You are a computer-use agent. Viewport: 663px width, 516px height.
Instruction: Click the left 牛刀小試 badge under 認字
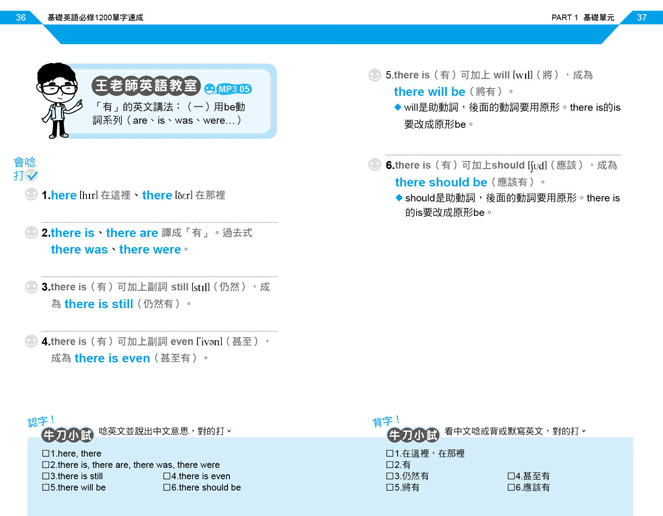(x=67, y=434)
